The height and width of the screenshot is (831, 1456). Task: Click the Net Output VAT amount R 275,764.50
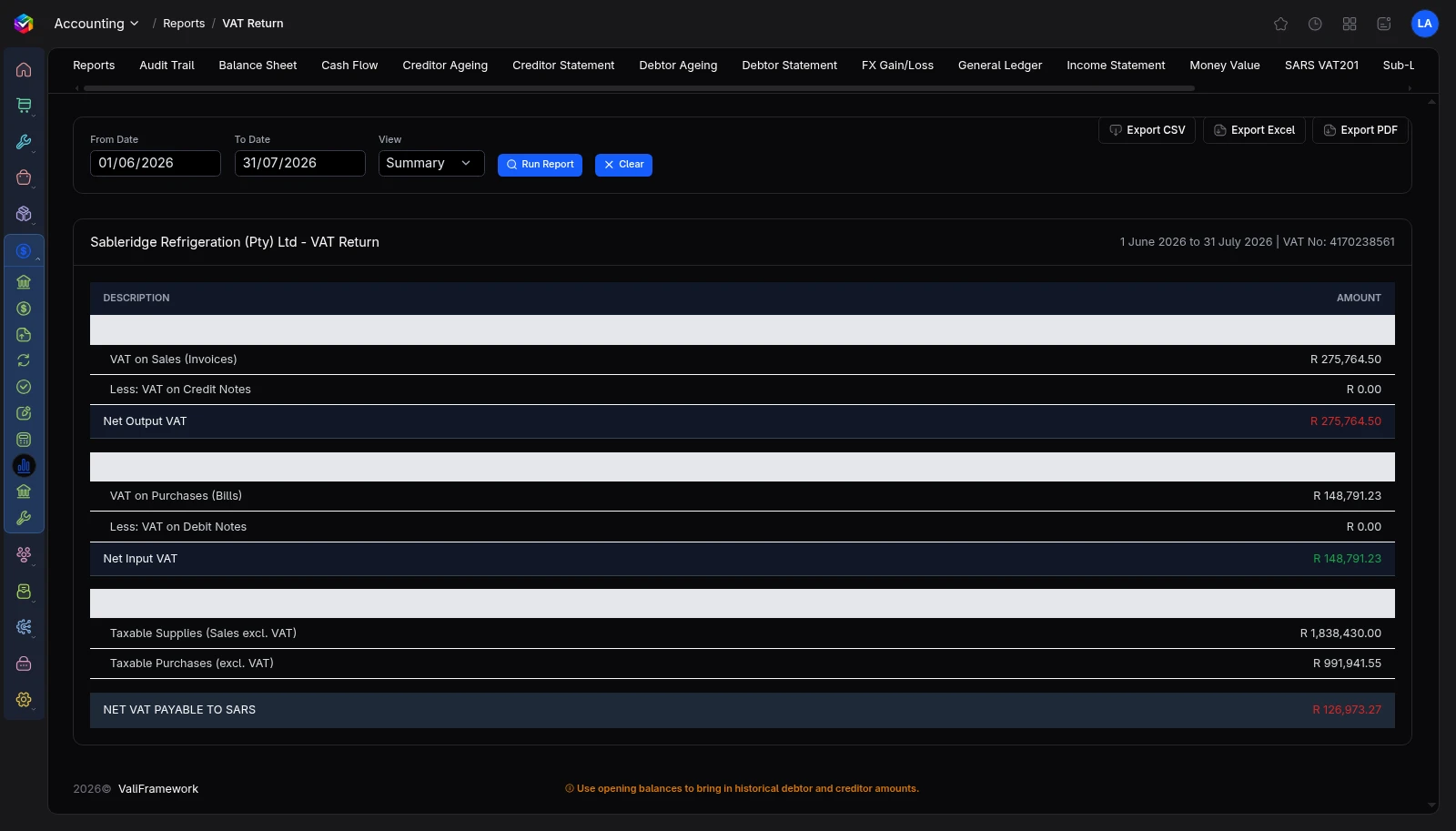1345,421
